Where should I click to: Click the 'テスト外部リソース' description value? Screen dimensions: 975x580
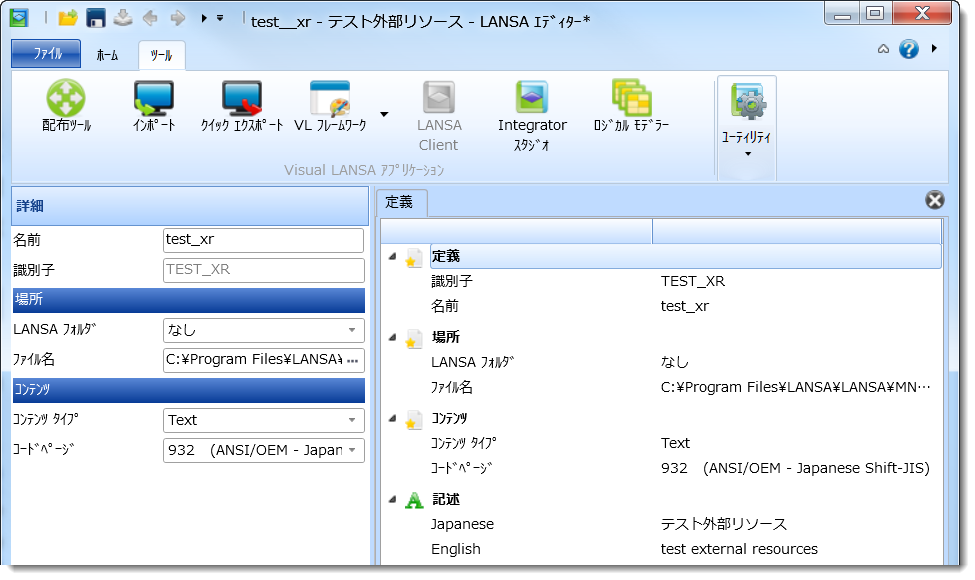pos(724,525)
